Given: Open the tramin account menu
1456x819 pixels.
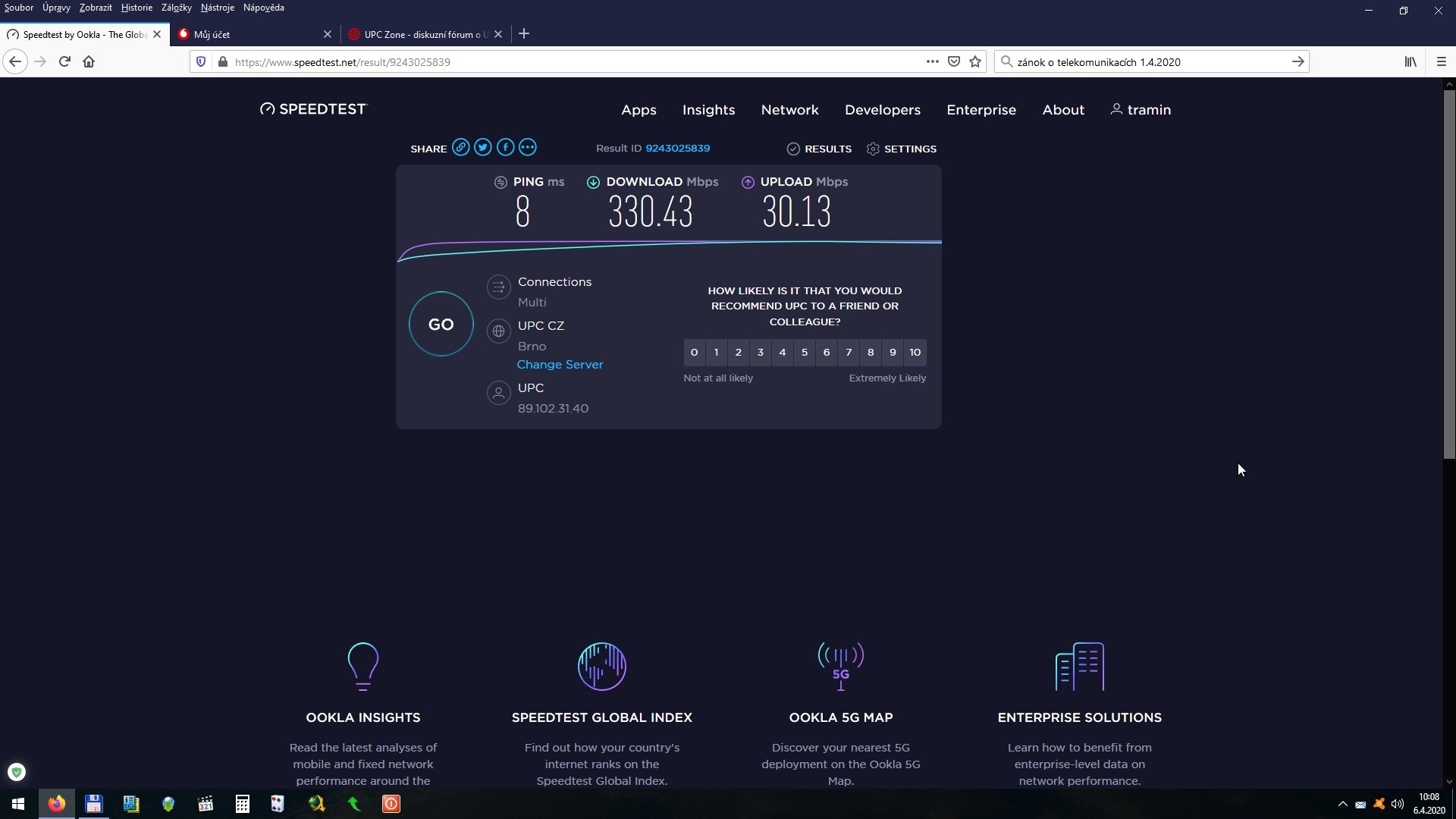Looking at the screenshot, I should click(1141, 110).
